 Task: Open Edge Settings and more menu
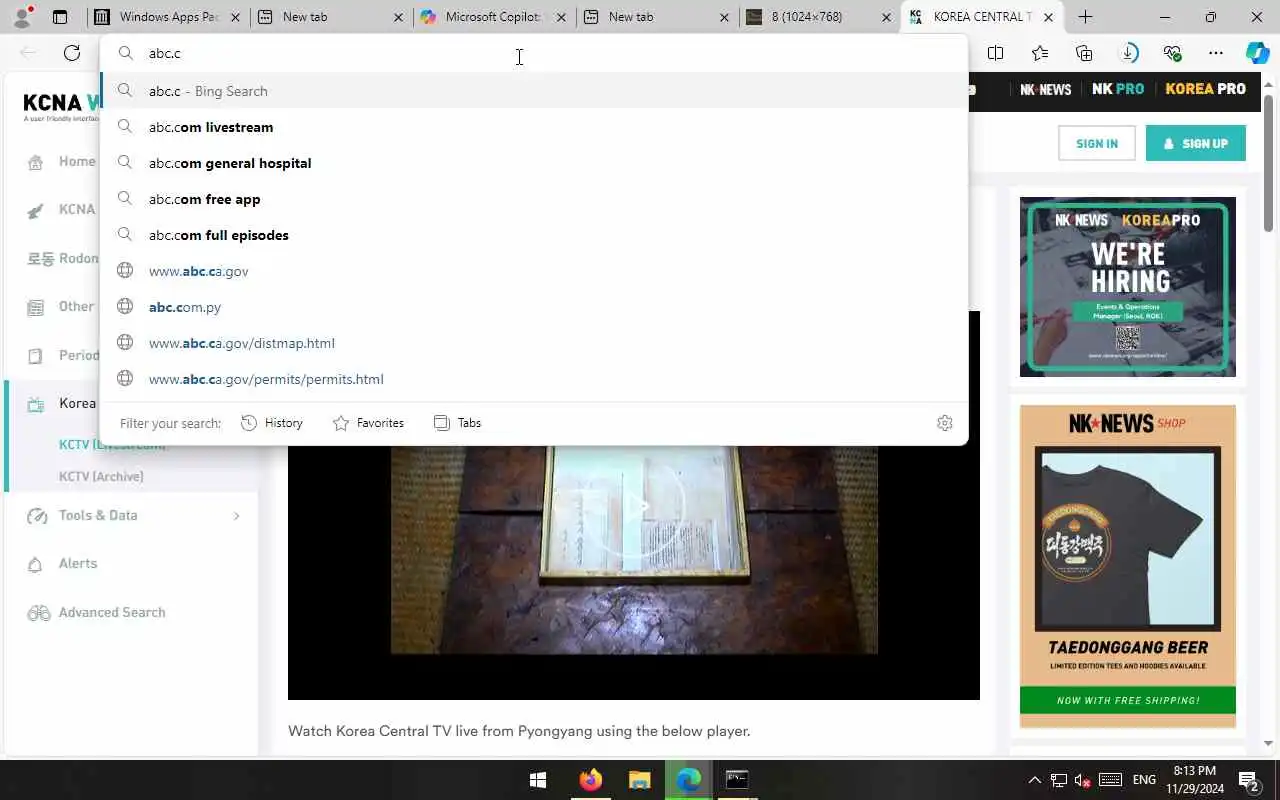1215,53
